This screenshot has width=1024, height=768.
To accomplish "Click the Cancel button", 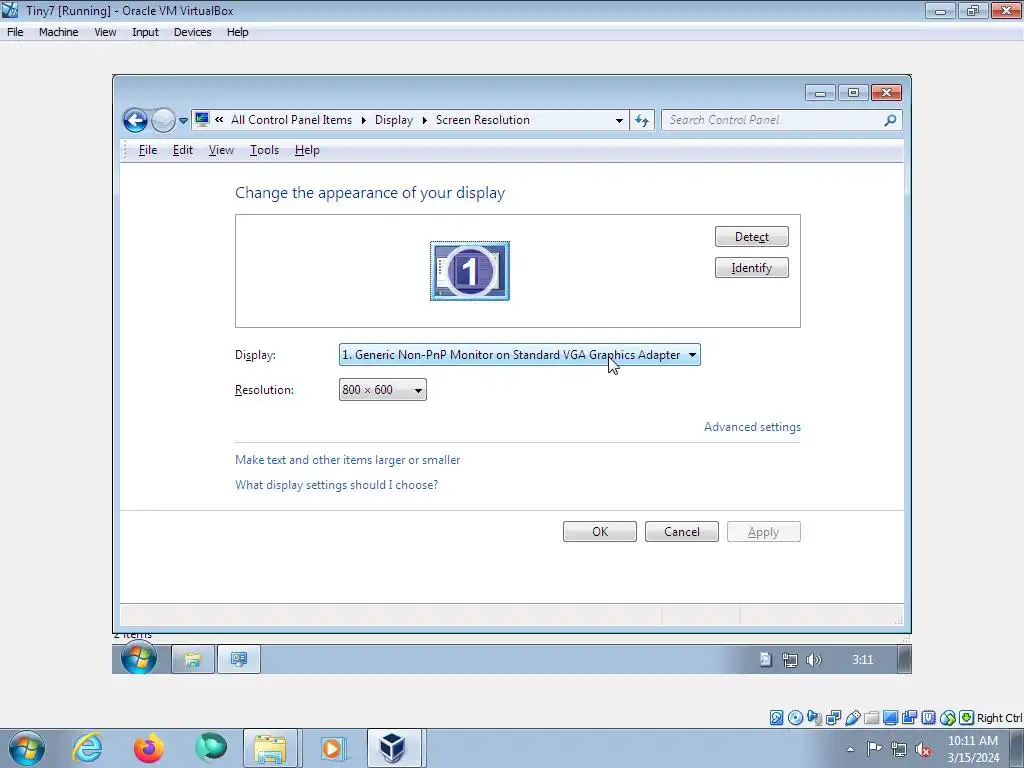I will point(682,532).
